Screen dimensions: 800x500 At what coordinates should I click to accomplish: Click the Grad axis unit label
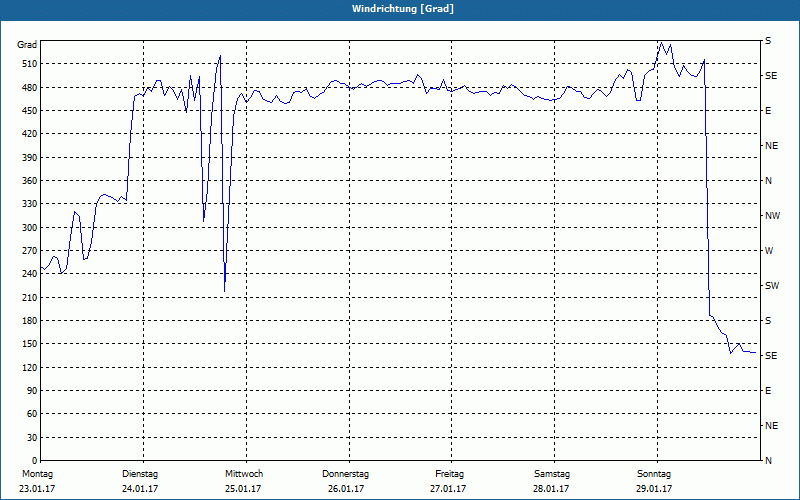27,45
